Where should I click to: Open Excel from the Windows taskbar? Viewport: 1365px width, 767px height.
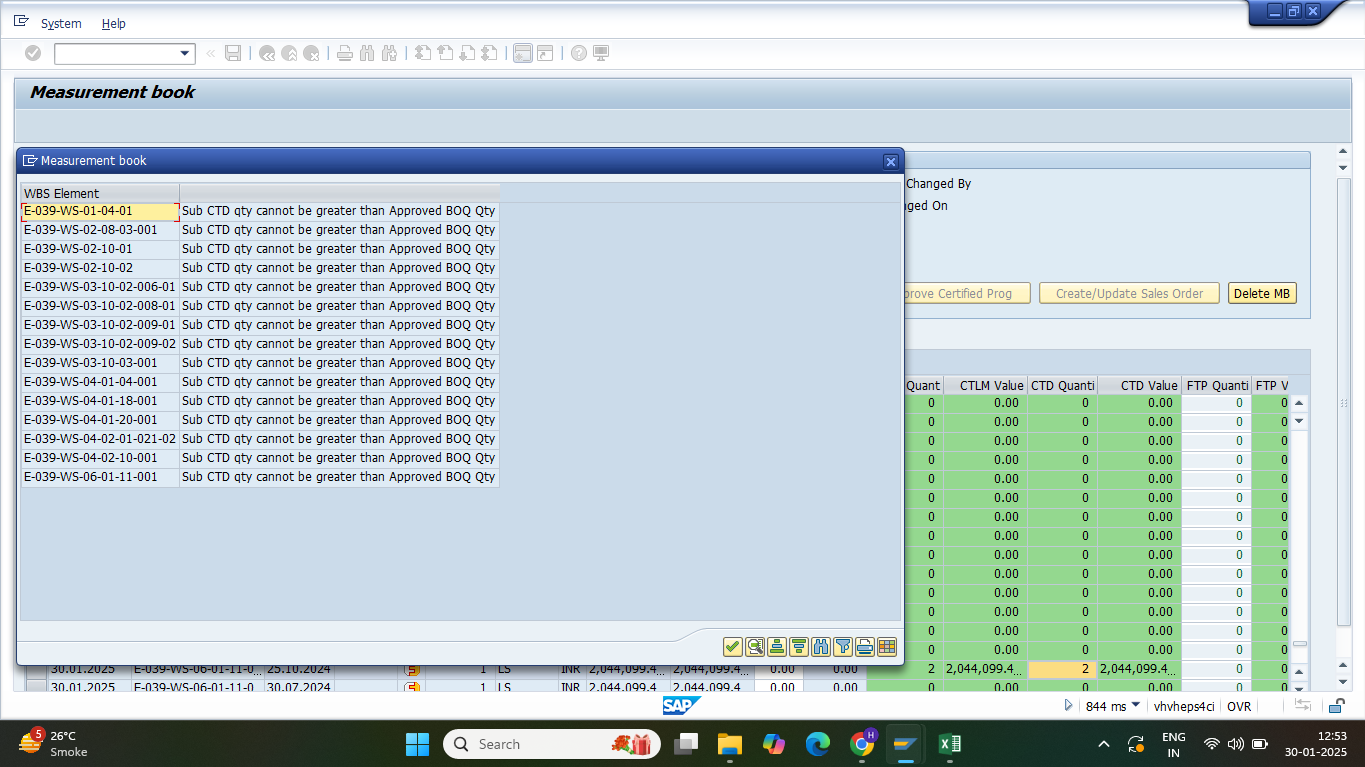click(950, 744)
